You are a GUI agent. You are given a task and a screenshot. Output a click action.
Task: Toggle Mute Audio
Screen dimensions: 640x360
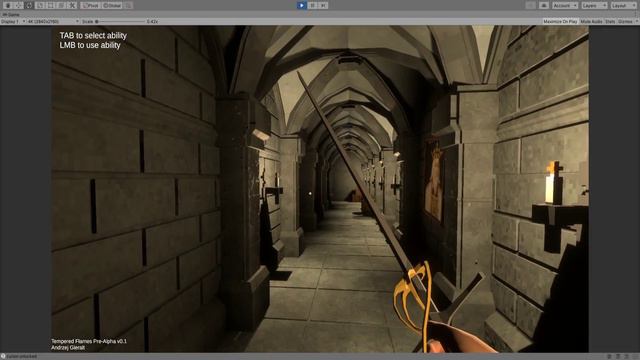coord(591,21)
